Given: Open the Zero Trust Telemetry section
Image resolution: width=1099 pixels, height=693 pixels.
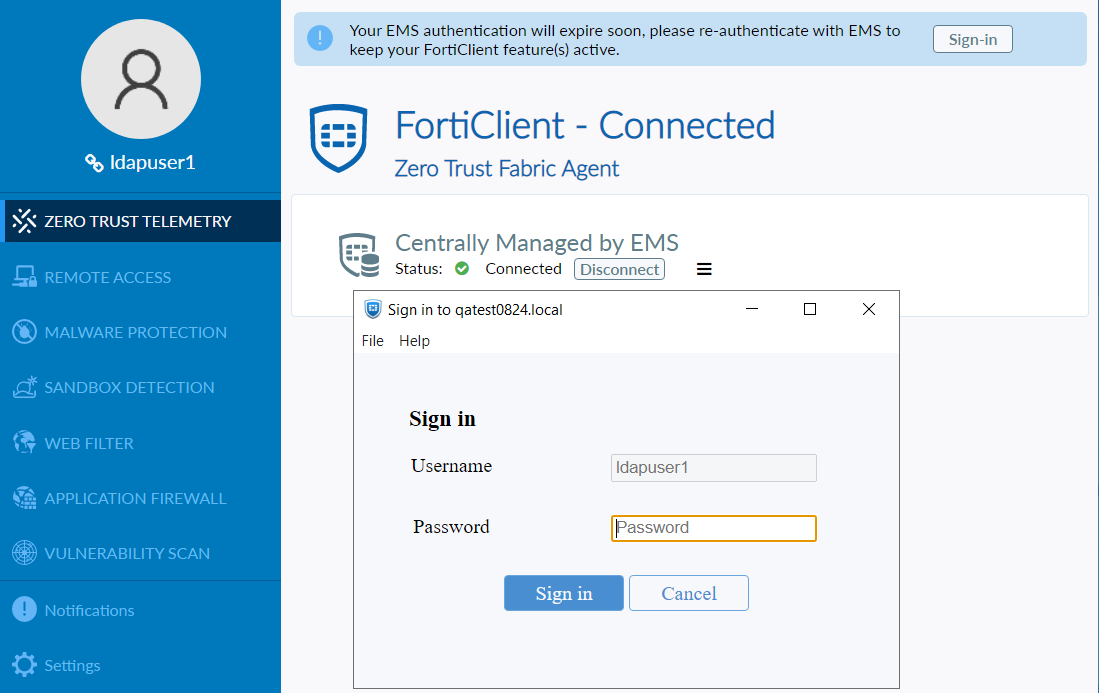Looking at the screenshot, I should [x=116, y=221].
